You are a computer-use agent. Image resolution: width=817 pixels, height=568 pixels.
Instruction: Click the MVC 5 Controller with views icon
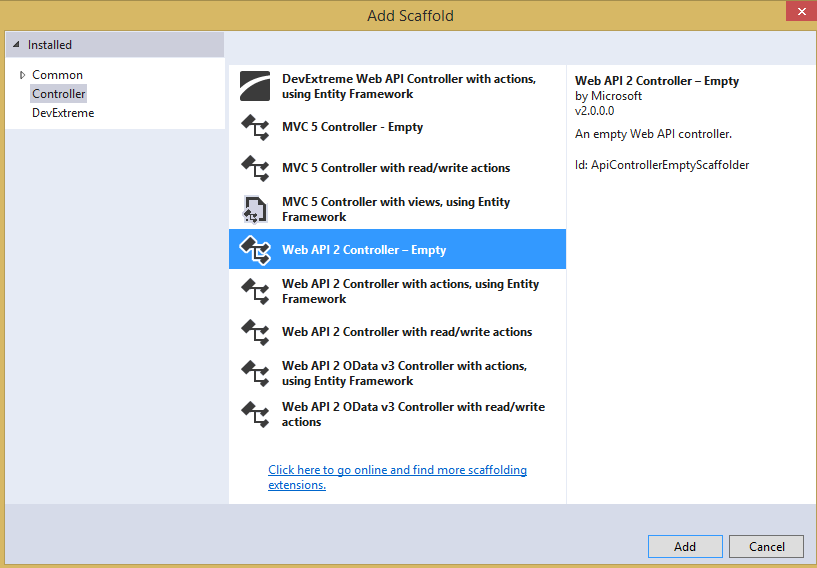255,209
